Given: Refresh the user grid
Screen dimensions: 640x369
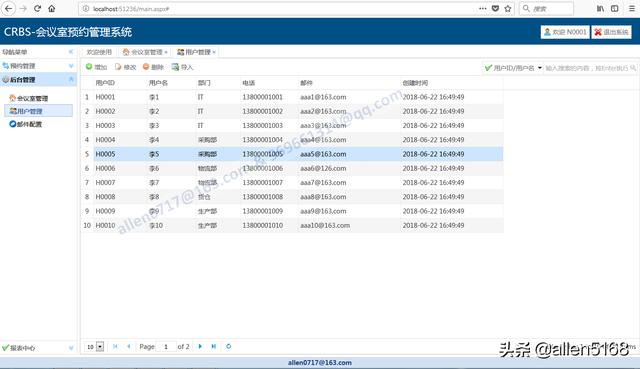Looking at the screenshot, I should click(x=229, y=346).
